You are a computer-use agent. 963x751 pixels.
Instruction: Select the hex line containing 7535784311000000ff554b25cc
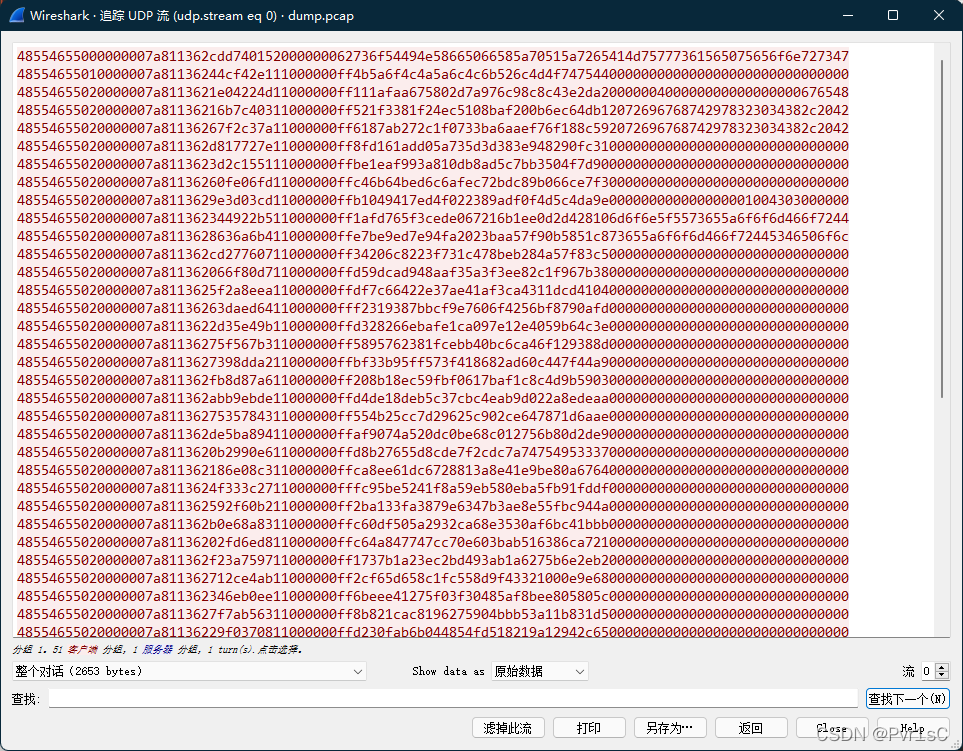pyautogui.click(x=432, y=416)
